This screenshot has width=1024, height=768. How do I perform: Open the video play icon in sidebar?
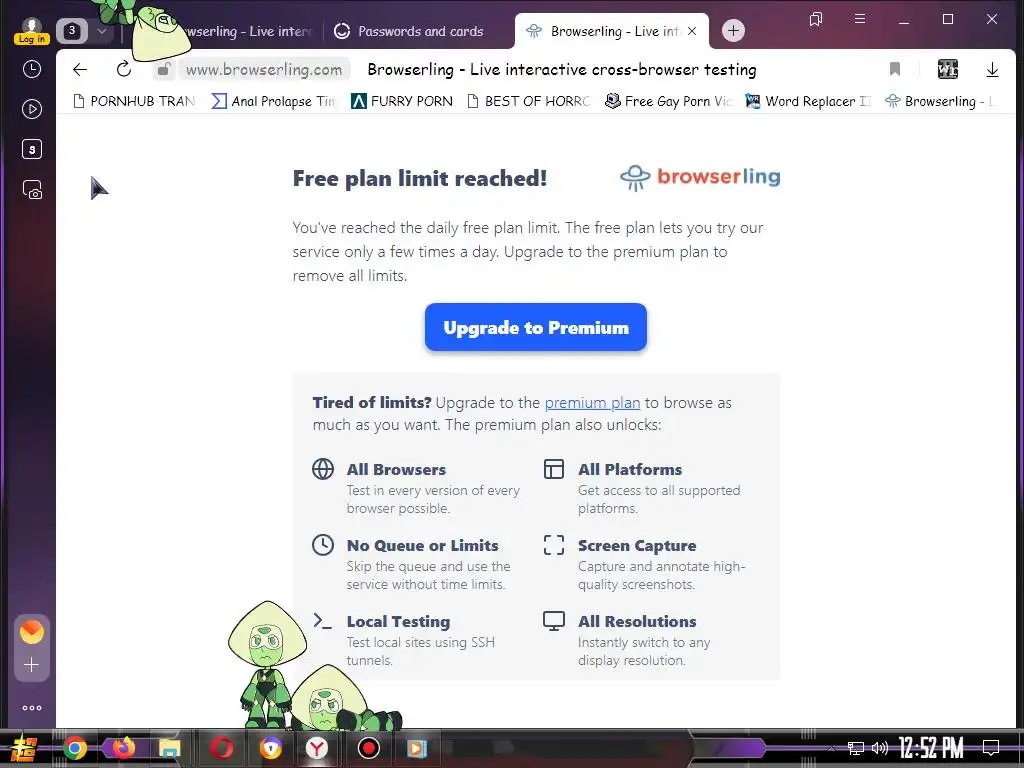[32, 109]
